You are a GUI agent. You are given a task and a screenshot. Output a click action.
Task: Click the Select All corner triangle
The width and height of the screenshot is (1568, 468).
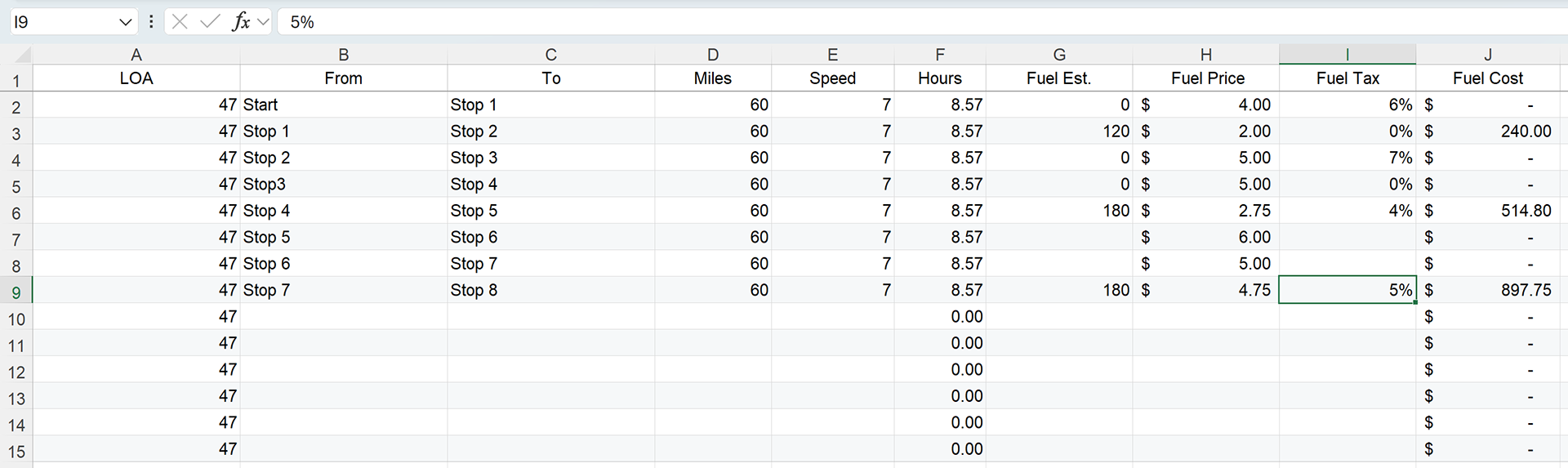22,55
